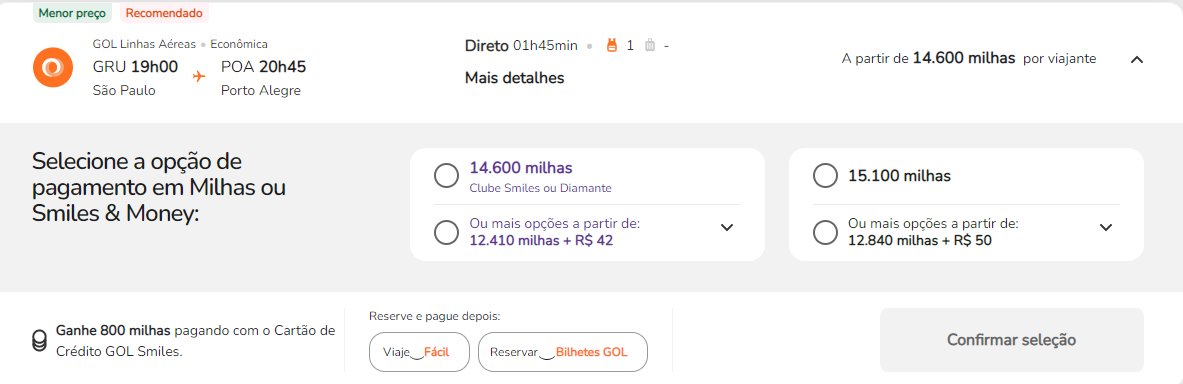Click the gray checked-luggage icon
This screenshot has width=1183, height=384.
[650, 45]
